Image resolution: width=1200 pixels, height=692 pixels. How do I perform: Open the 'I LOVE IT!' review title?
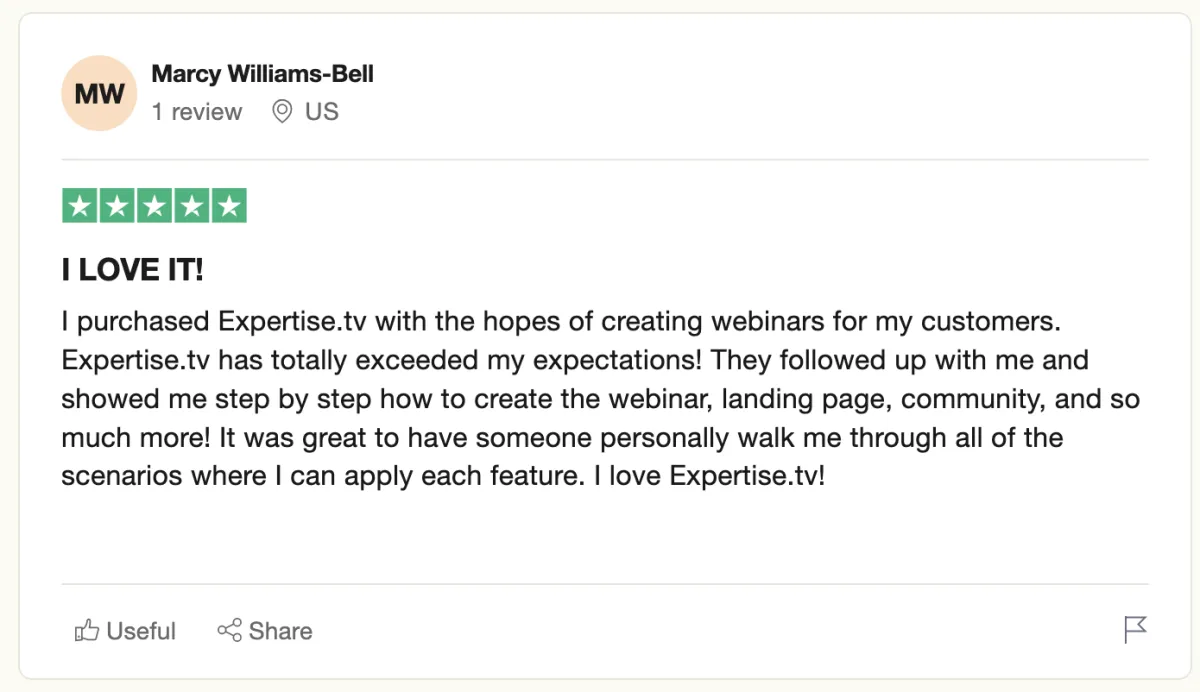coord(132,270)
